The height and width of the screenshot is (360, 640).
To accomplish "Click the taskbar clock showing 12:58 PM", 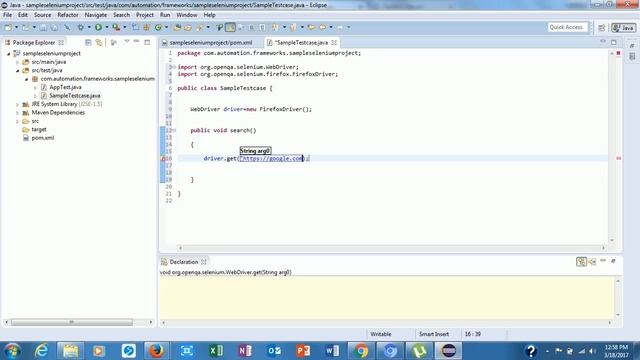I will 617,347.
